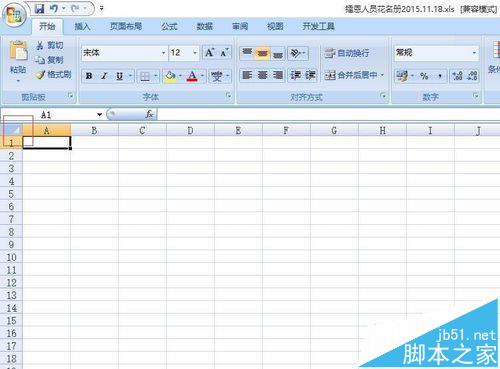
Task: Set bottom vertical alignment
Action: tap(278, 53)
